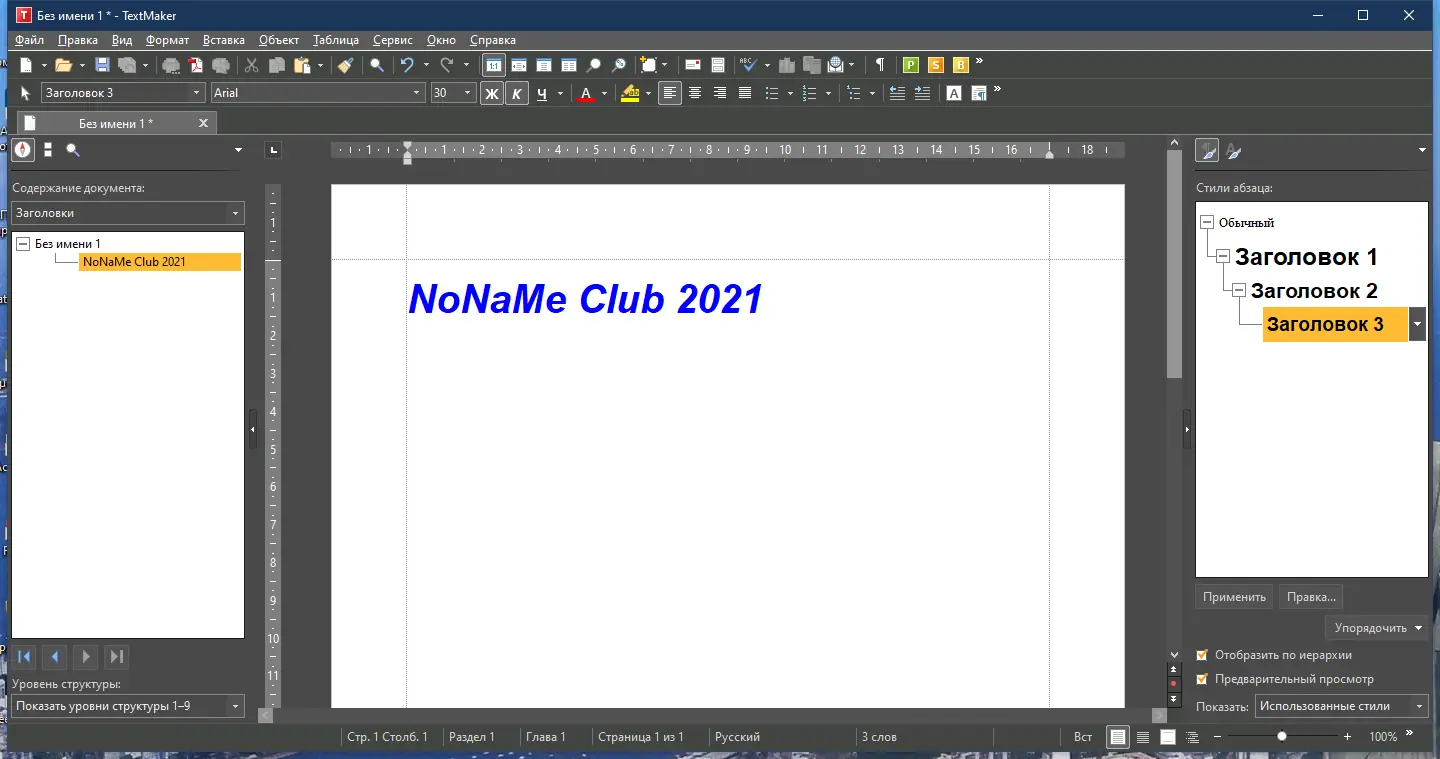Click the 'Правка...' style button
This screenshot has height=759, width=1440.
pos(1311,597)
